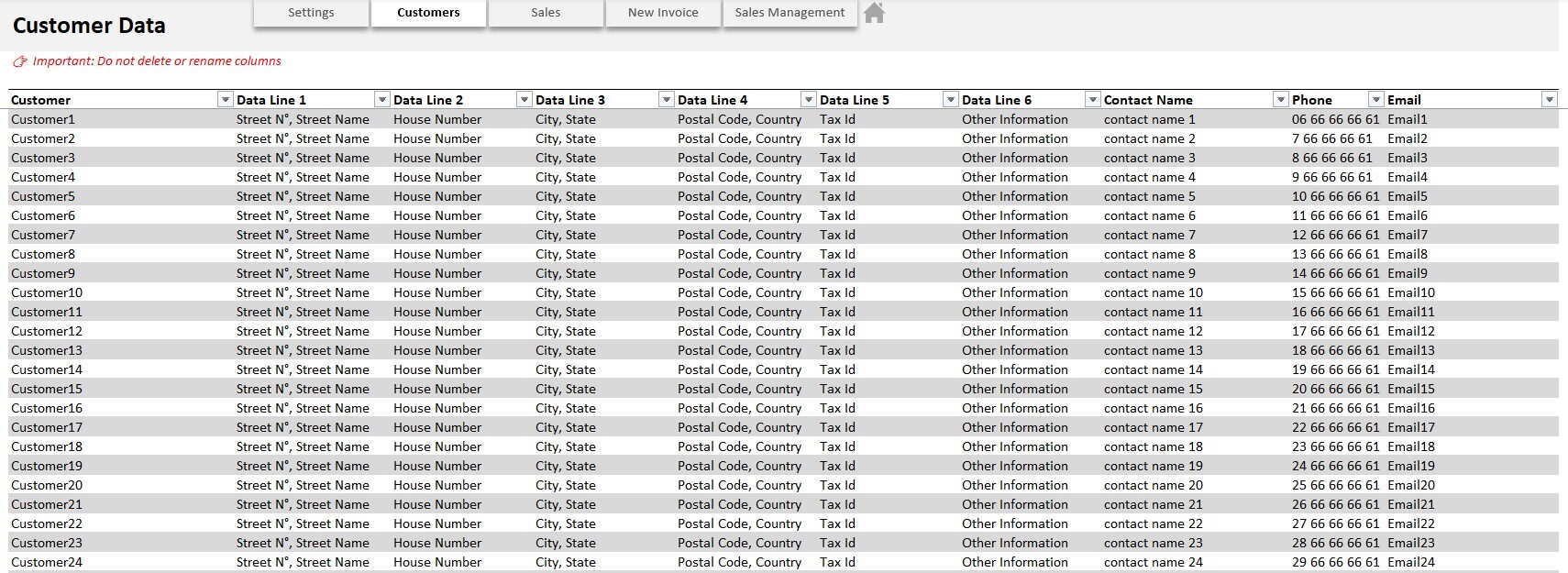Viewport: 1568px width, 573px height.
Task: Switch to the Customers tab
Action: pyautogui.click(x=428, y=13)
